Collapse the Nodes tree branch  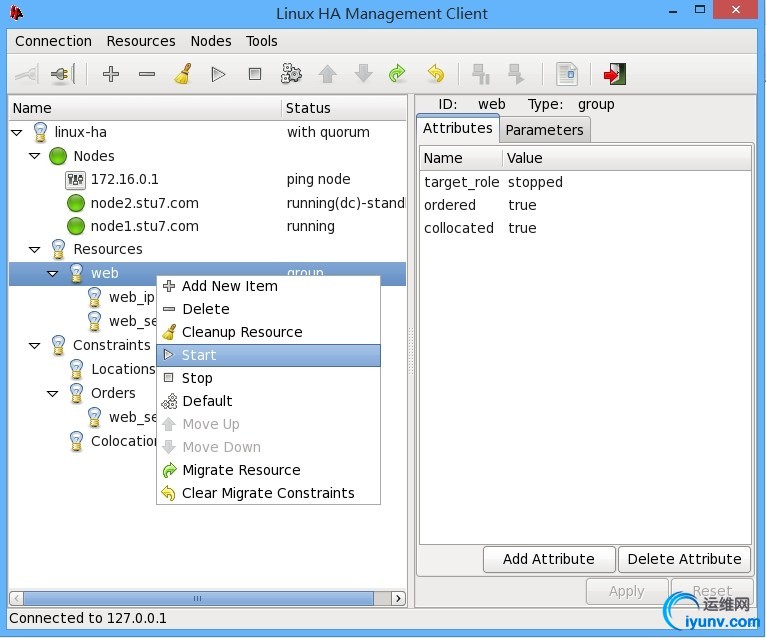[x=35, y=156]
